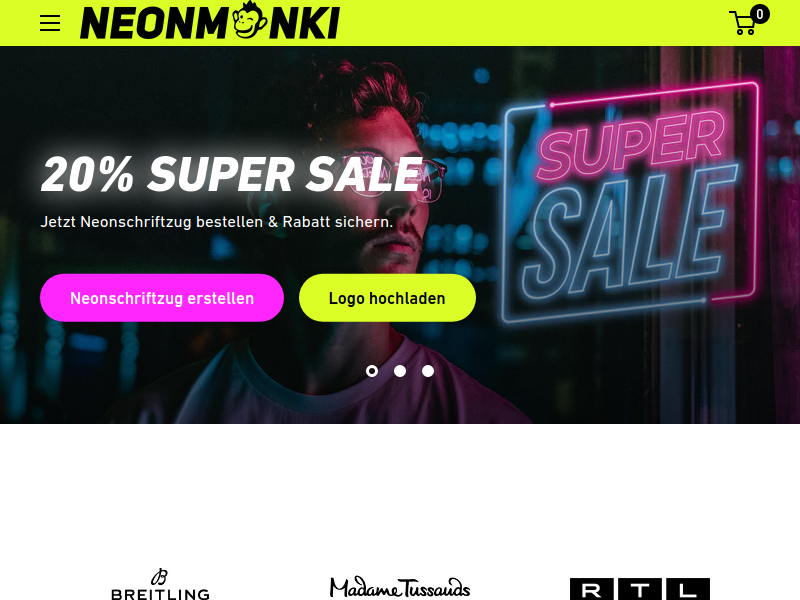Open the hamburger navigation menu

coord(50,23)
